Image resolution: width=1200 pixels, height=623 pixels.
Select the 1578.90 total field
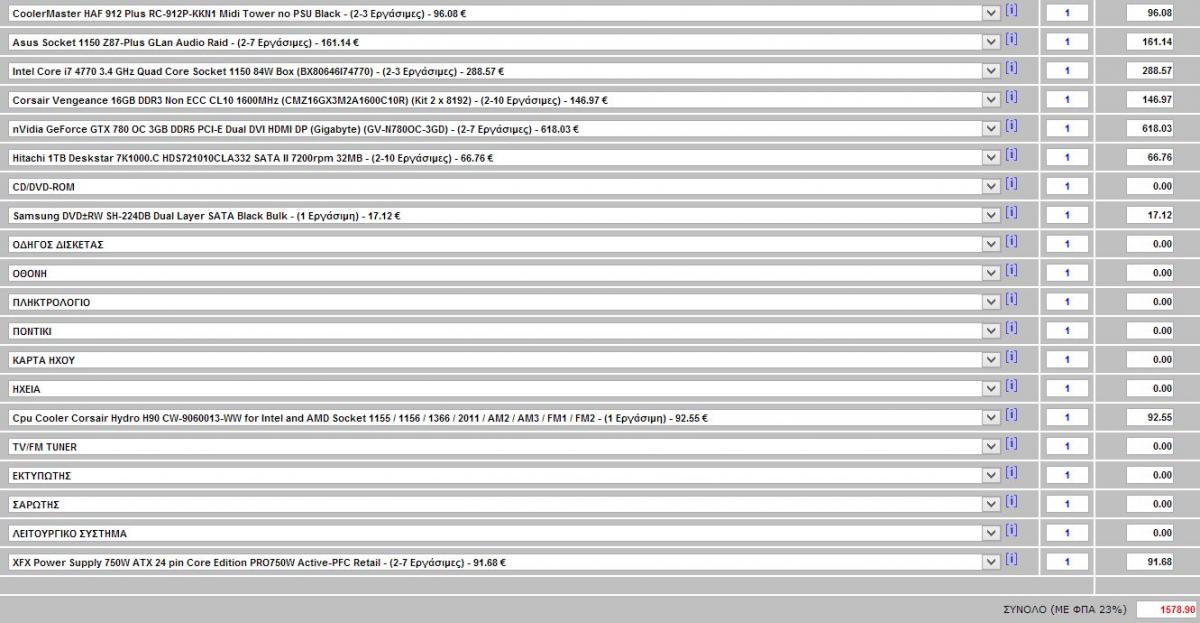(1166, 609)
